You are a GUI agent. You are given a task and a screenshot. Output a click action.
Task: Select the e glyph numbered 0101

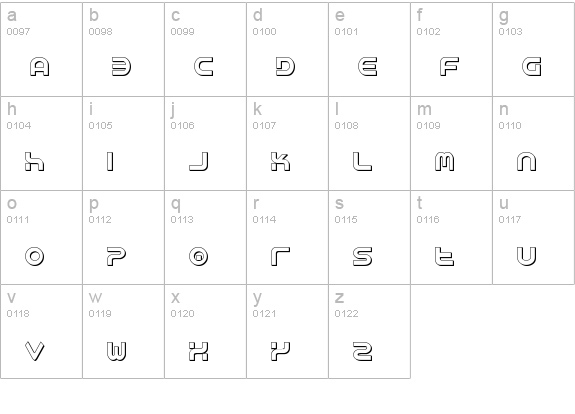[x=367, y=67]
